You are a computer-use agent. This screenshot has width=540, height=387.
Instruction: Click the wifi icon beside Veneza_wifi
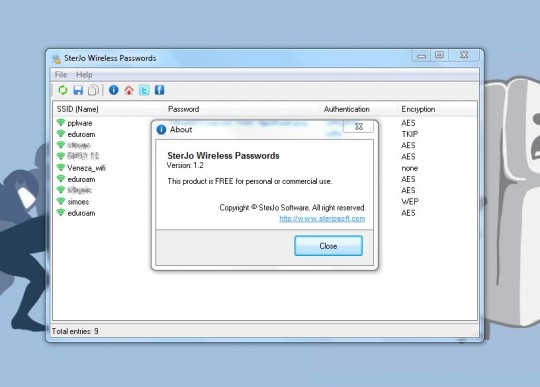(61, 168)
